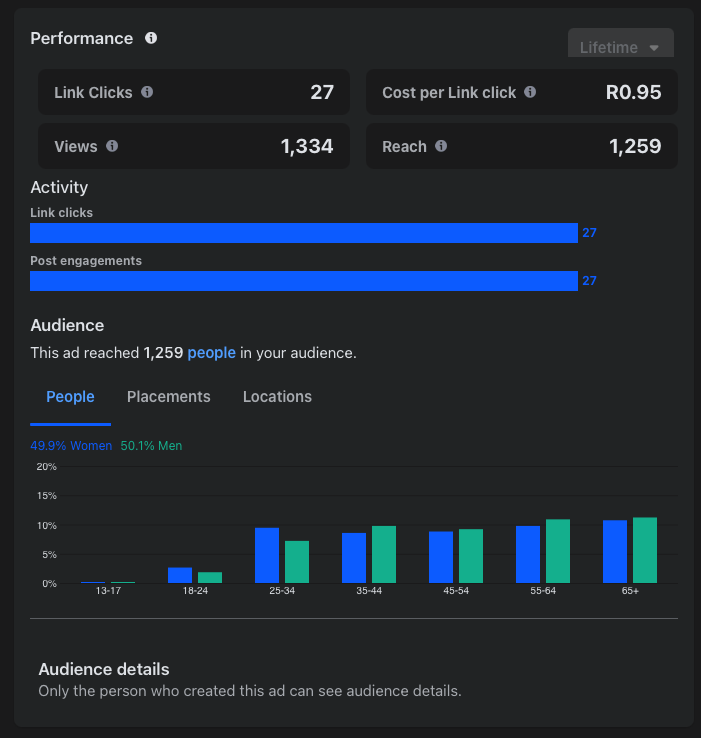Click the Link clicks activity bar

[x=304, y=233]
